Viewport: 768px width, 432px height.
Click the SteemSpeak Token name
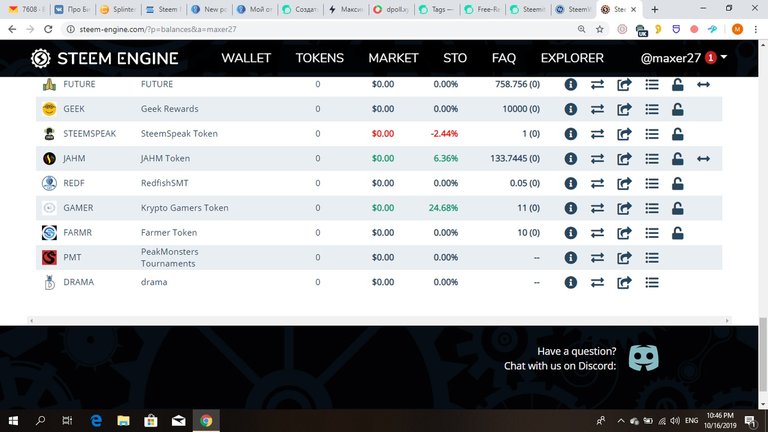(179, 134)
